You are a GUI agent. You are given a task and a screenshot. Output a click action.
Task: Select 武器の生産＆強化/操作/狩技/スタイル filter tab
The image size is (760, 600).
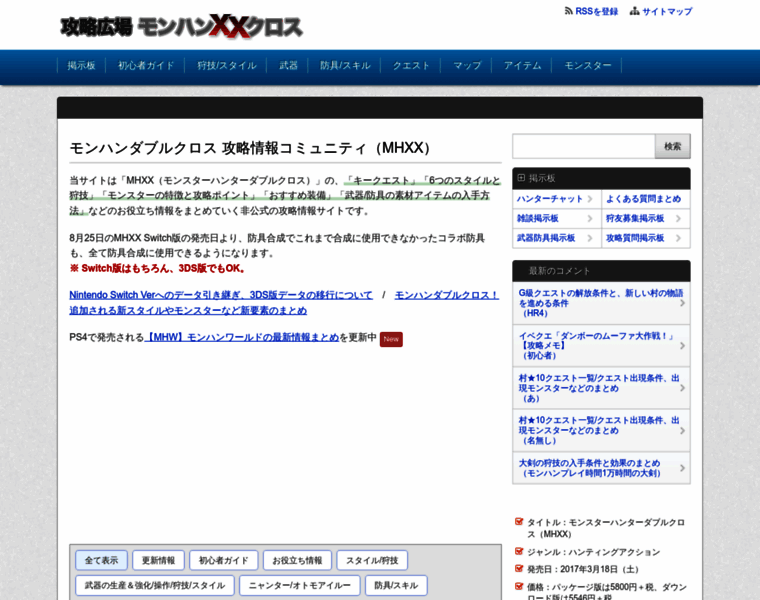tap(155, 585)
